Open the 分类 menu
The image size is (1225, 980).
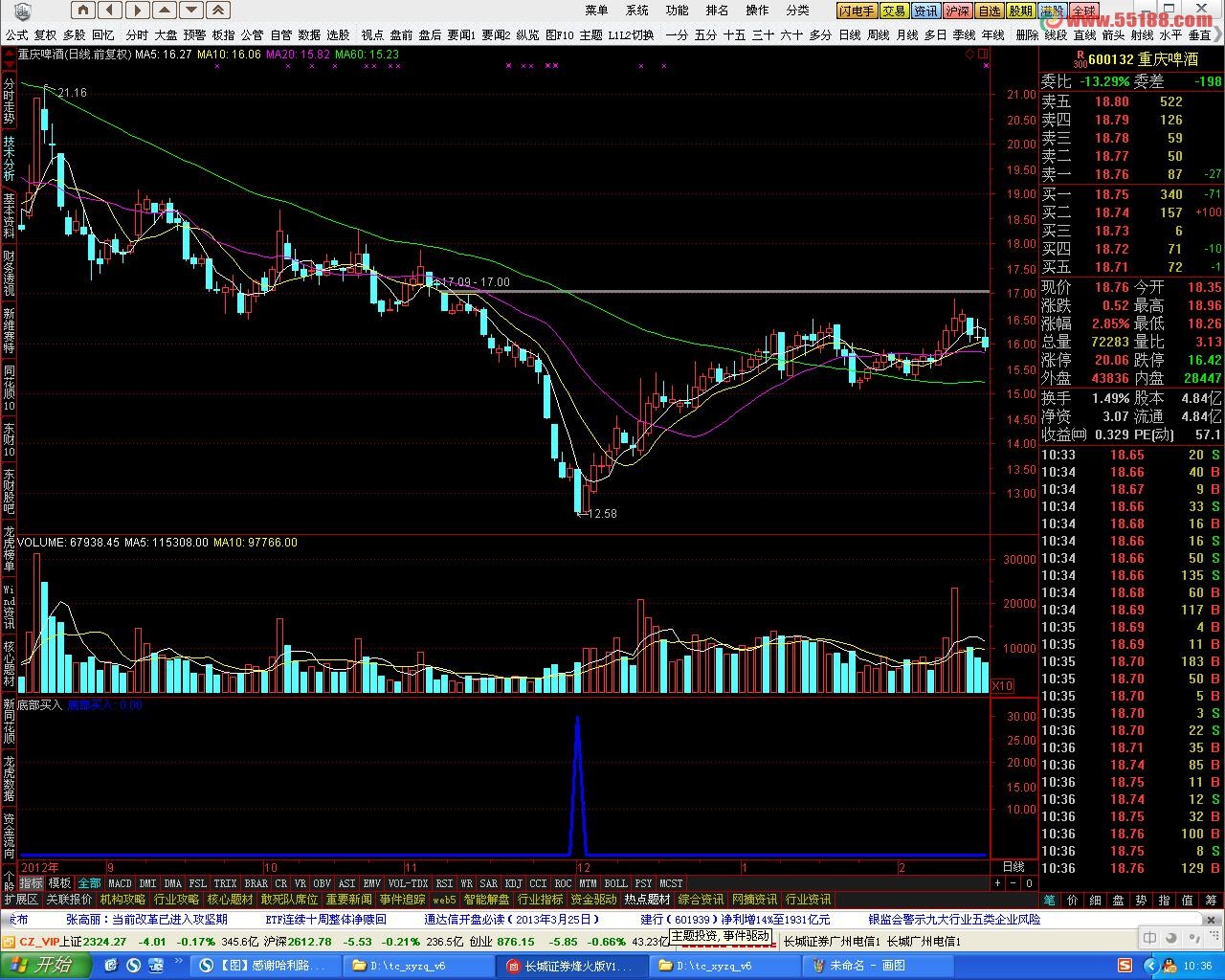tap(797, 11)
